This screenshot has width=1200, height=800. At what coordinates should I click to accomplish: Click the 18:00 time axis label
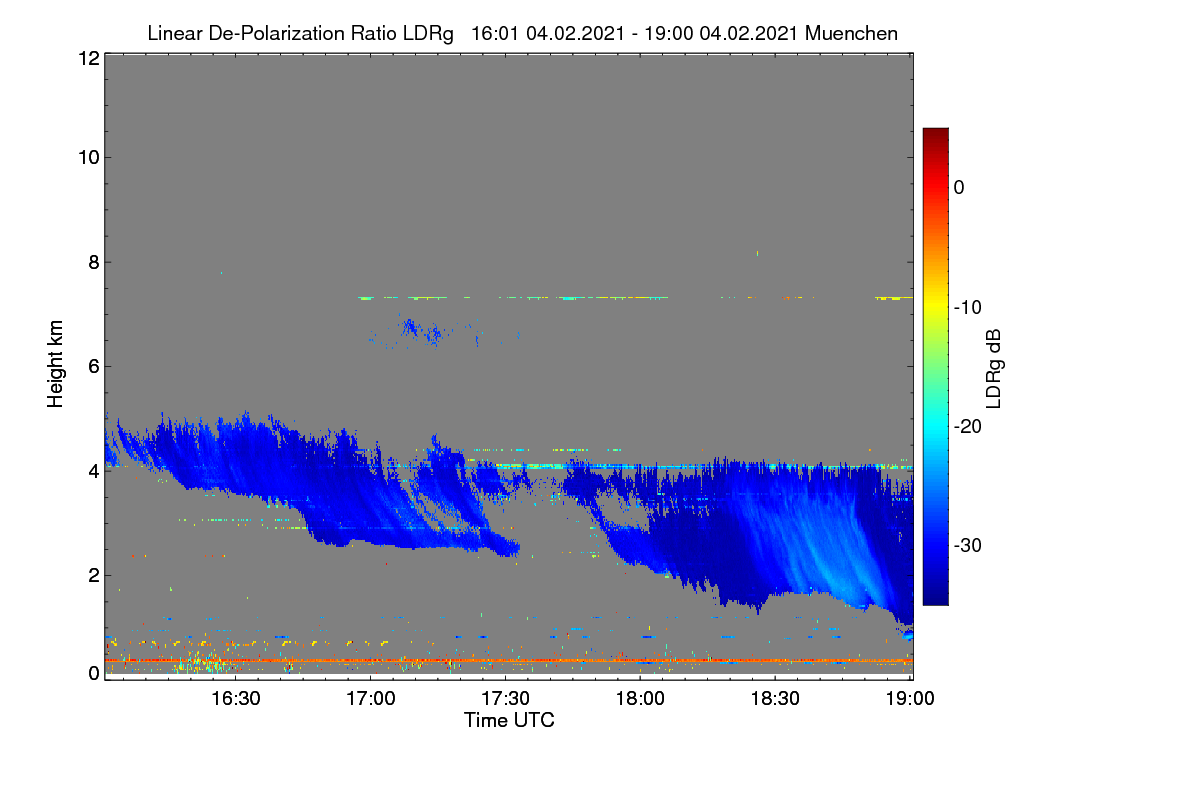point(640,698)
